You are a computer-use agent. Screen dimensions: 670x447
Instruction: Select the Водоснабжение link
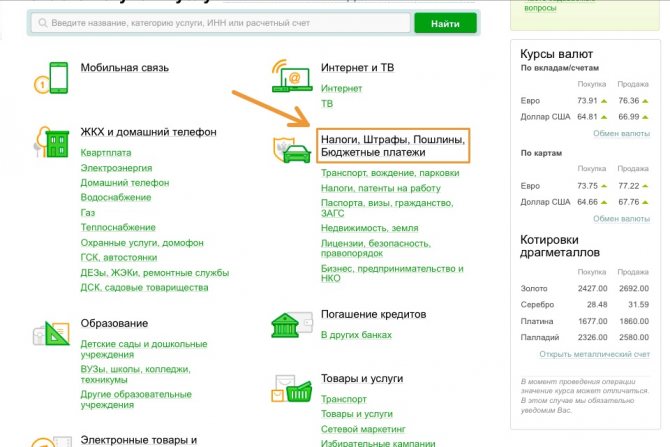[116, 197]
